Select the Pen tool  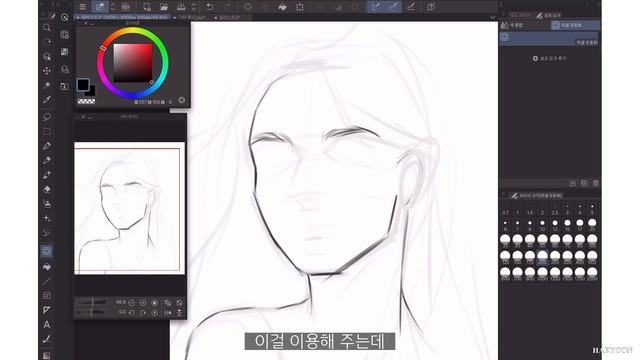[47, 146]
